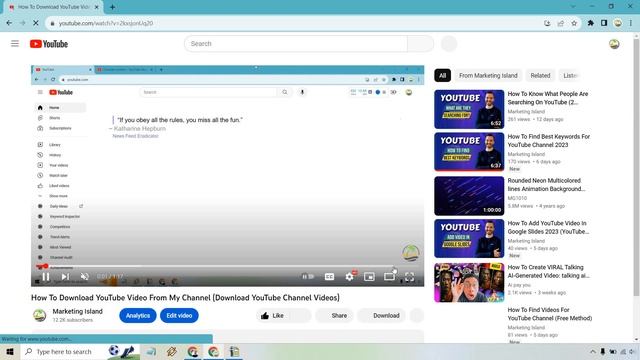The height and width of the screenshot is (360, 640).
Task: Open How To Find Videos For YouTube Channel
Action: click(549, 314)
